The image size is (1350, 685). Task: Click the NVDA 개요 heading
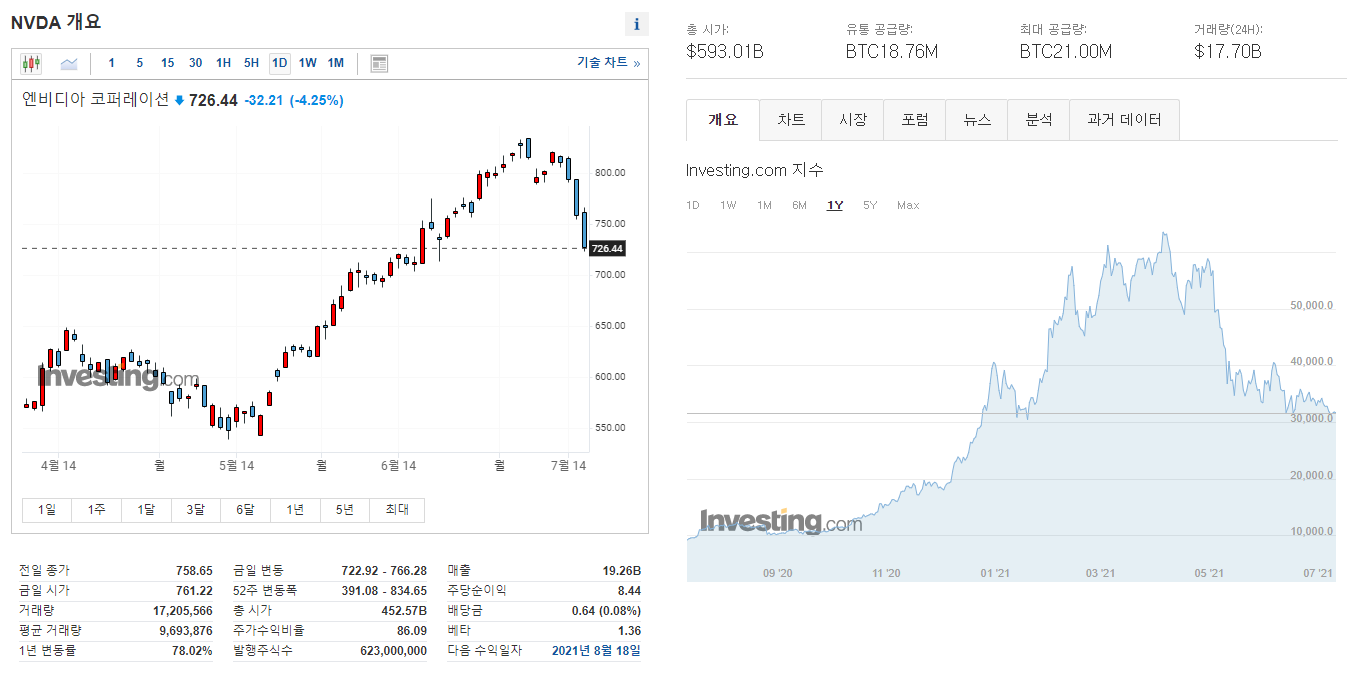click(56, 22)
